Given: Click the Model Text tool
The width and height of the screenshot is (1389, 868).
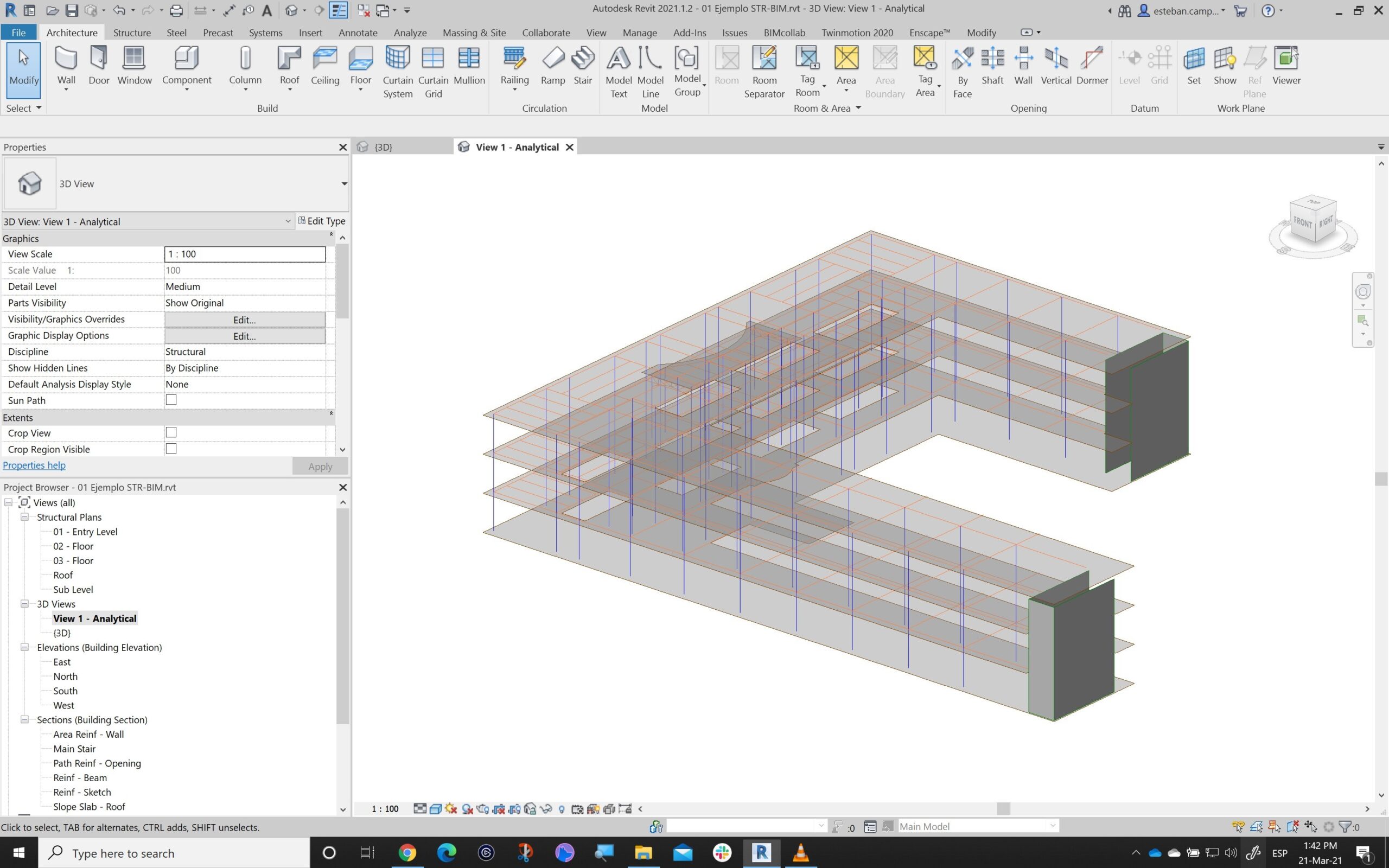Looking at the screenshot, I should [x=618, y=72].
